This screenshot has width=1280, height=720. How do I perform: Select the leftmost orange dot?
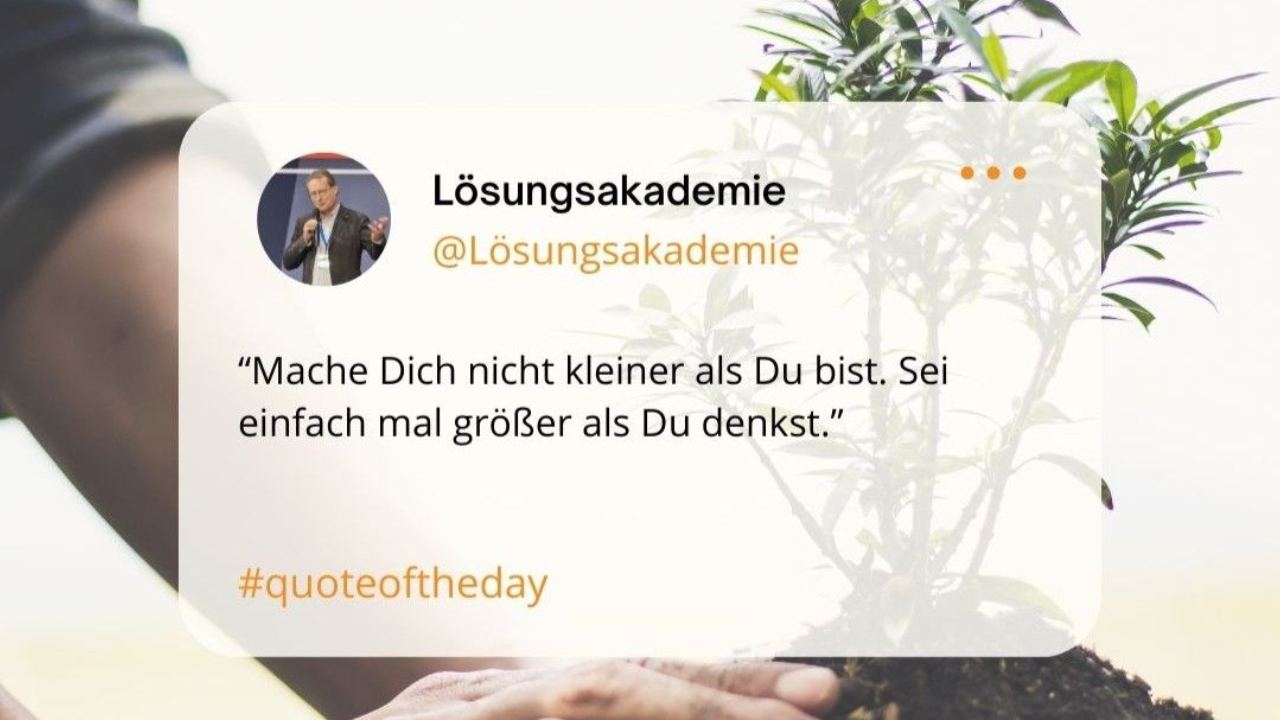pos(967,173)
